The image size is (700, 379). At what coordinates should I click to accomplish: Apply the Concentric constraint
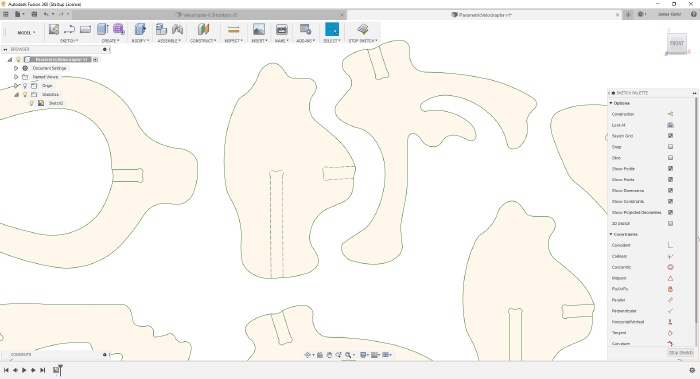pos(670,267)
